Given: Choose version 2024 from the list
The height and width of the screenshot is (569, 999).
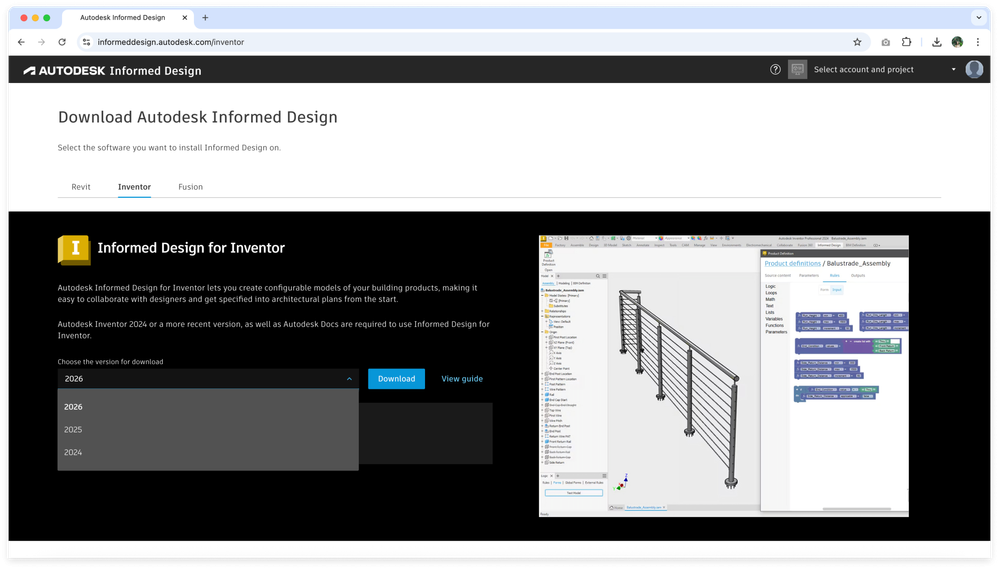Looking at the screenshot, I should [x=208, y=452].
